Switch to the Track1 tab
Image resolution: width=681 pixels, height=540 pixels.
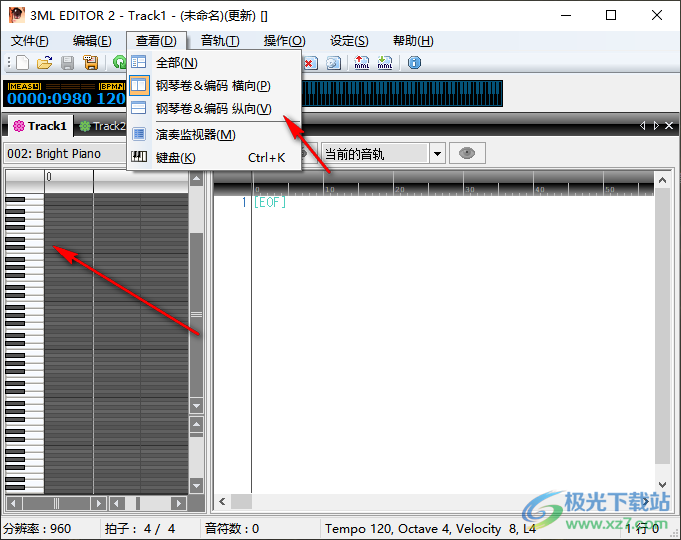tap(40, 126)
